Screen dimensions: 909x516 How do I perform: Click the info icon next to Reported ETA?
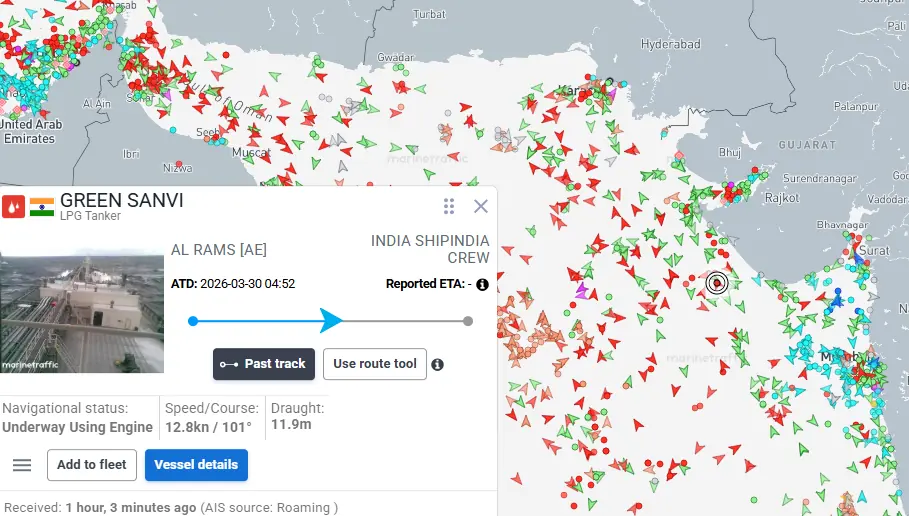coord(482,285)
